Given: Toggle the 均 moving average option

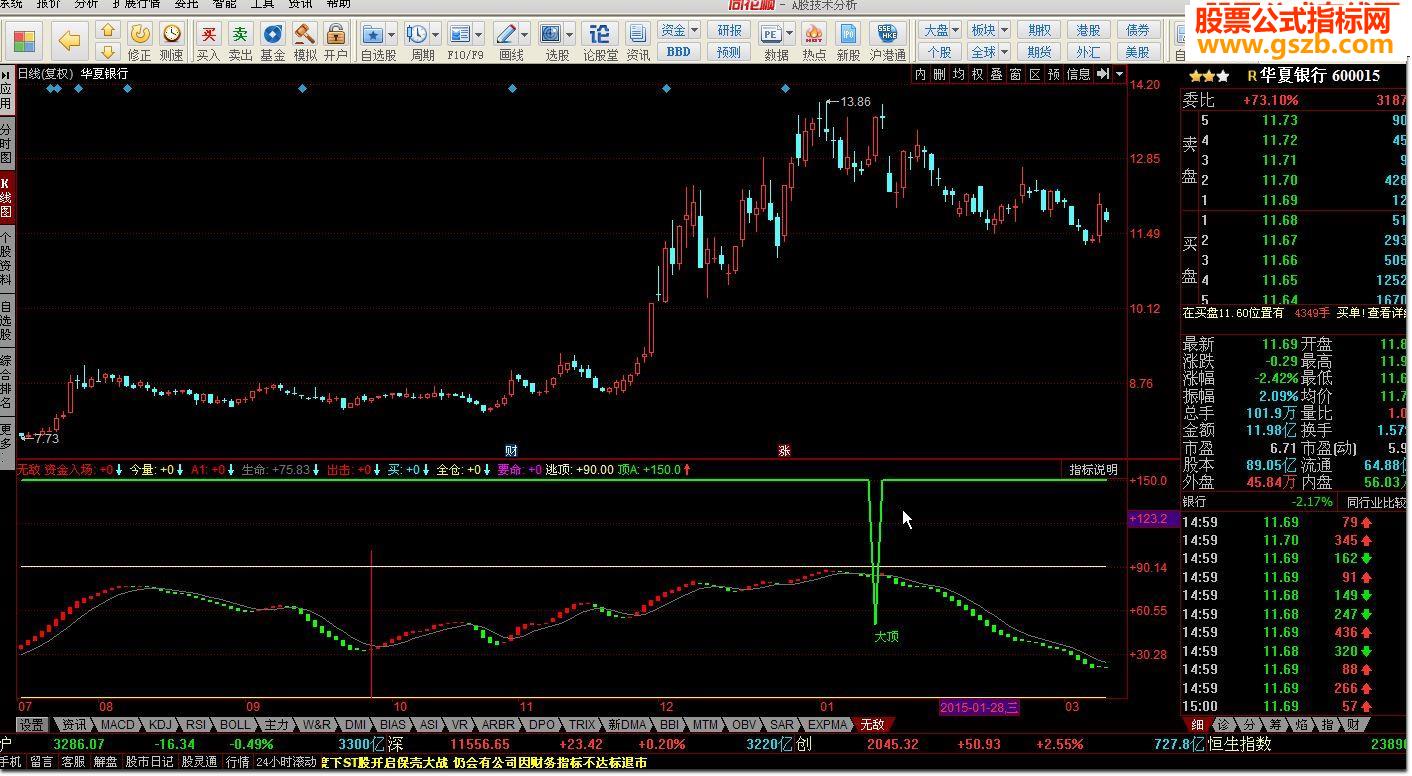Looking at the screenshot, I should pyautogui.click(x=959, y=74).
